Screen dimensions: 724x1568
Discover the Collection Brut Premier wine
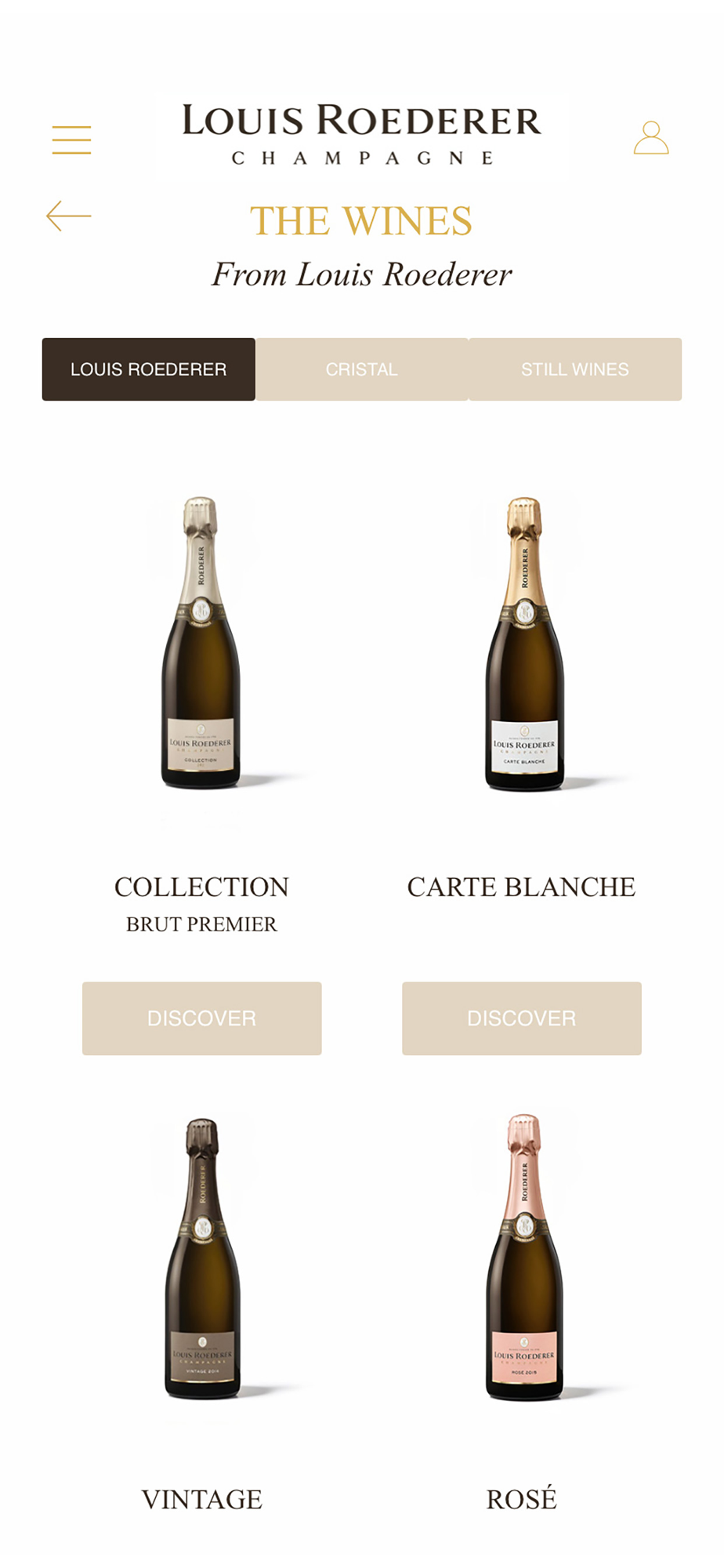[202, 1018]
